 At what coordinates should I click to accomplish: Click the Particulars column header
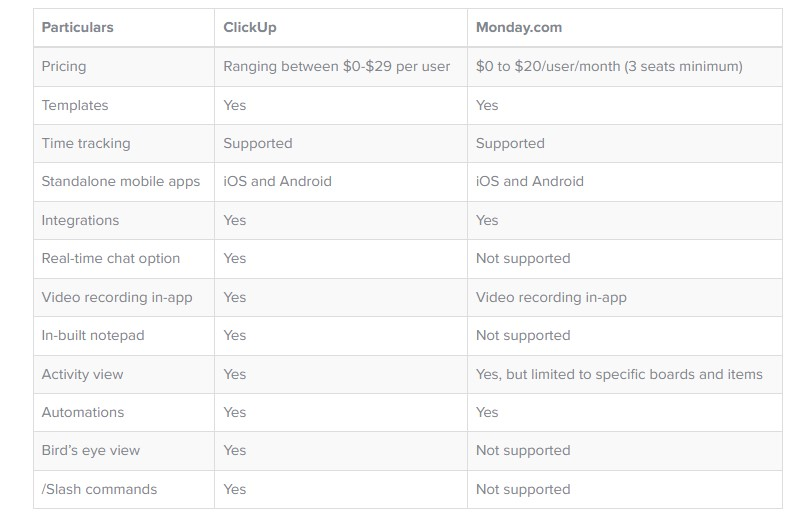click(x=77, y=27)
